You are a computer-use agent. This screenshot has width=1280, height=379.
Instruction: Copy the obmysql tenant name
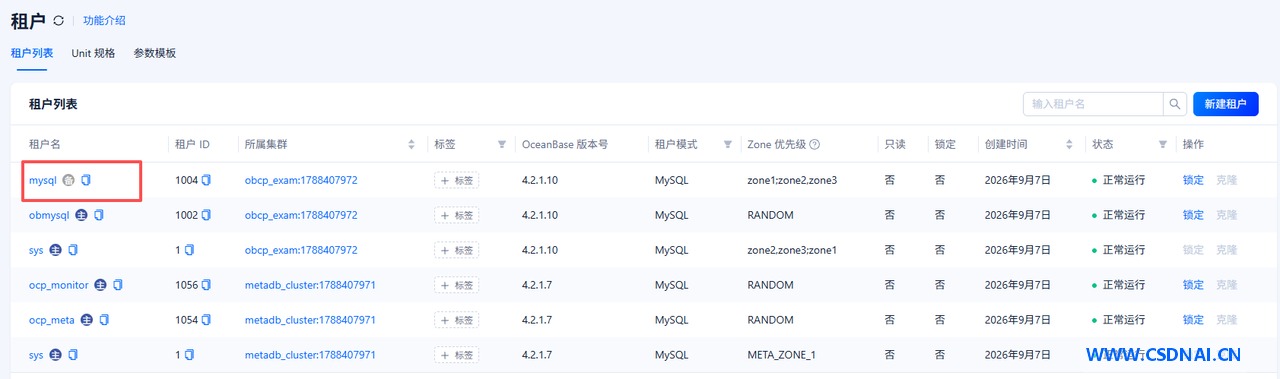pyautogui.click(x=99, y=215)
